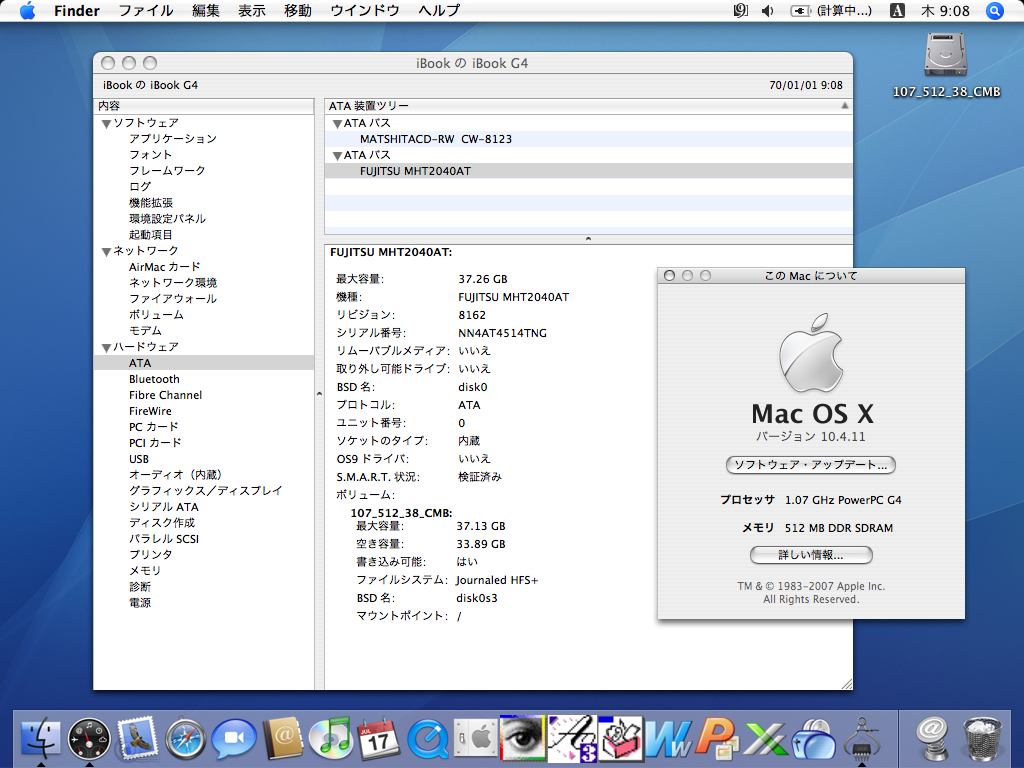1024x768 pixels.
Task: Open the iCal calendar Dock icon
Action: tap(378, 739)
